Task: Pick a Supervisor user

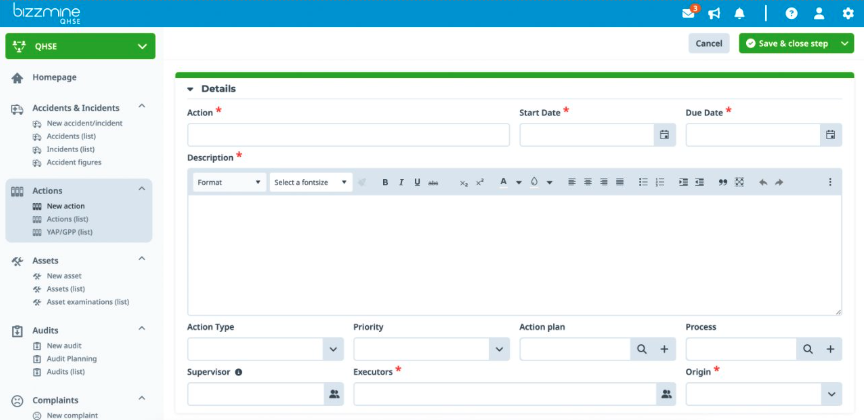Action: point(334,394)
